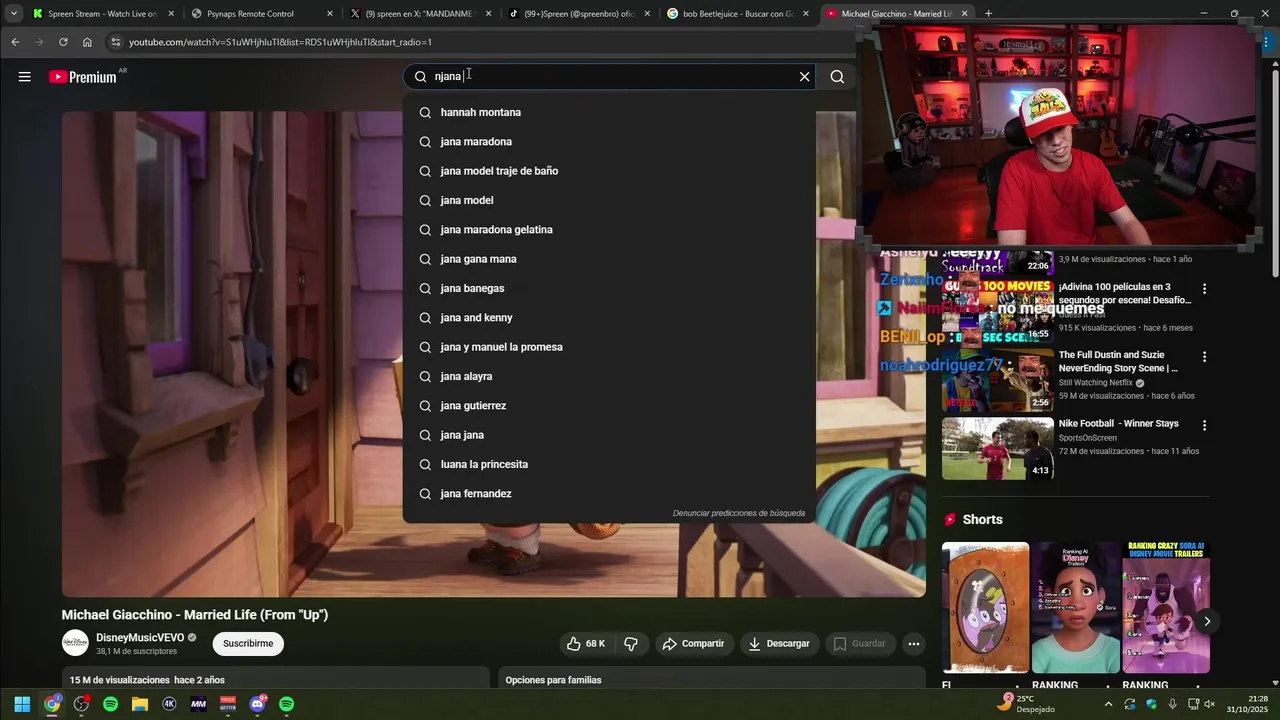Choose suggestion 'jana maradona gelatina'
1280x720 pixels.
tap(609, 230)
